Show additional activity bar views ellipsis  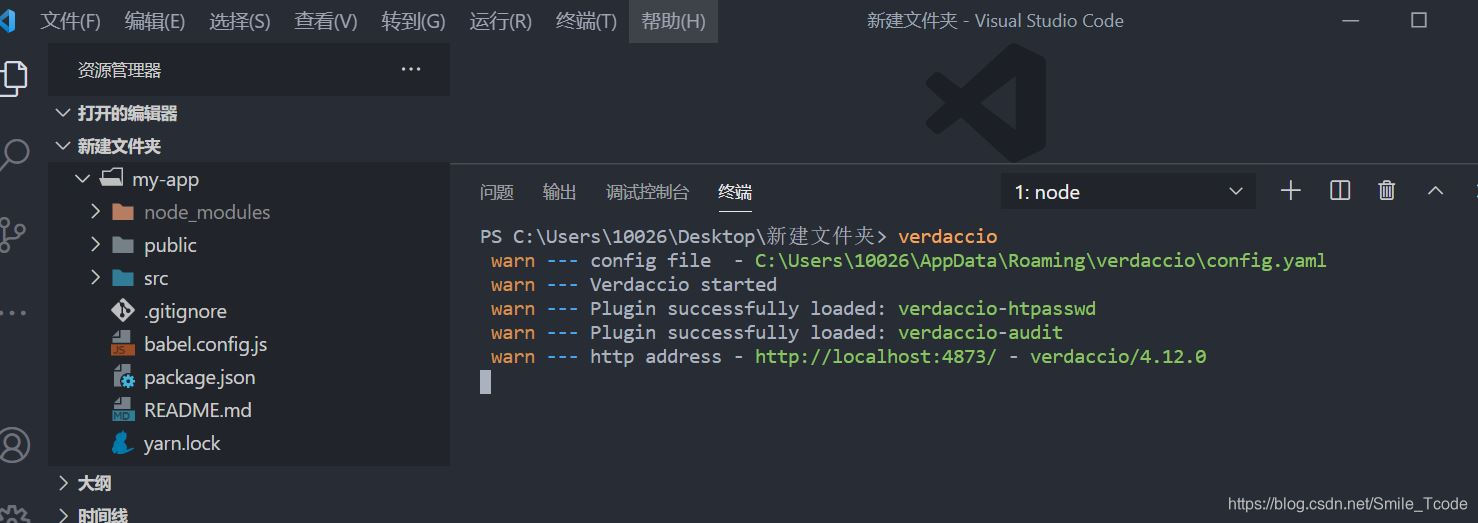(x=13, y=313)
